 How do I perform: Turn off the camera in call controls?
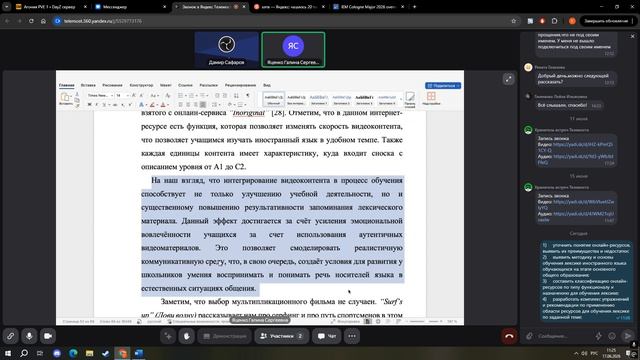click(x=48, y=336)
